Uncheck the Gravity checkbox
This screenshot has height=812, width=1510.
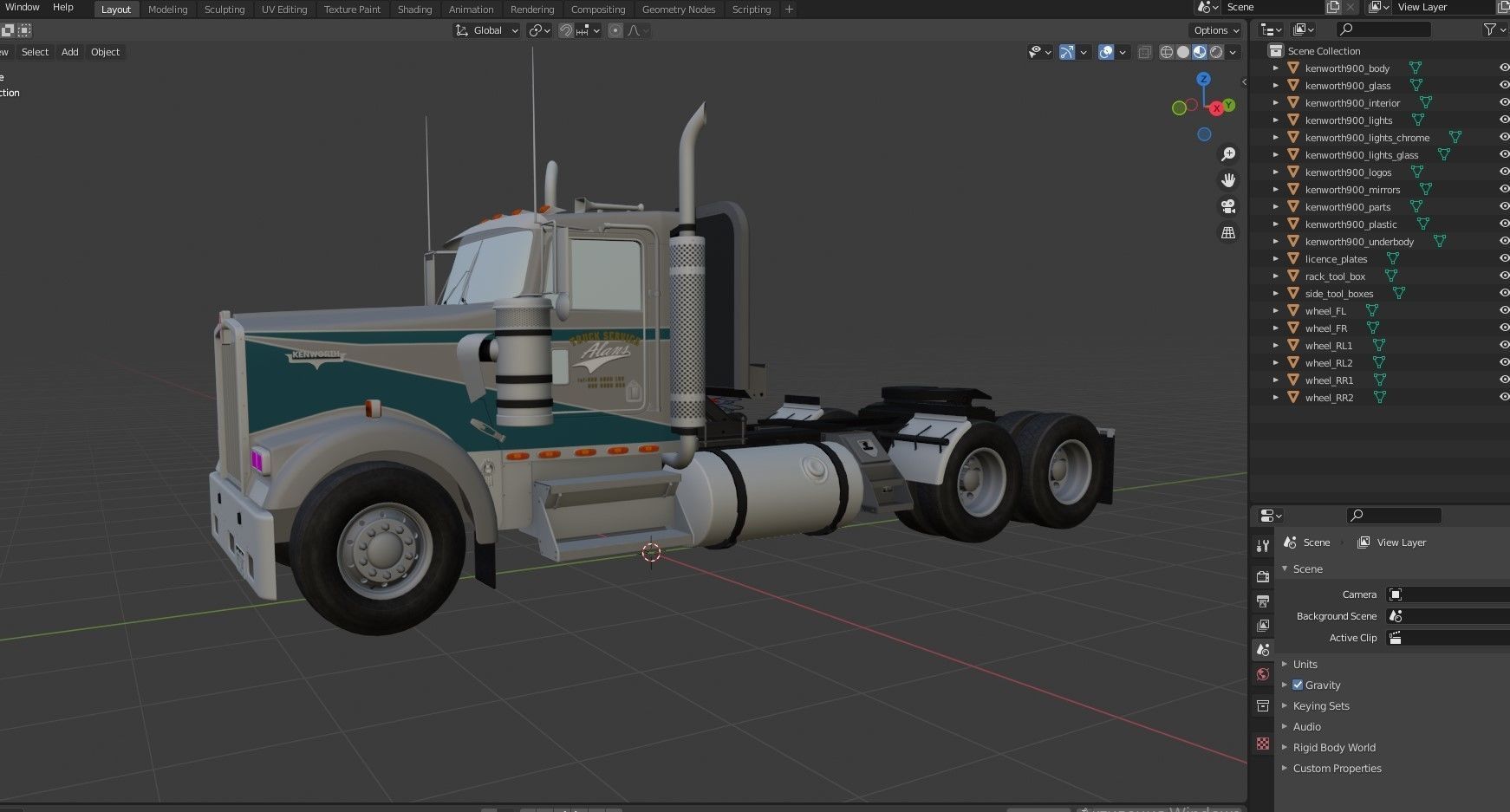1298,685
